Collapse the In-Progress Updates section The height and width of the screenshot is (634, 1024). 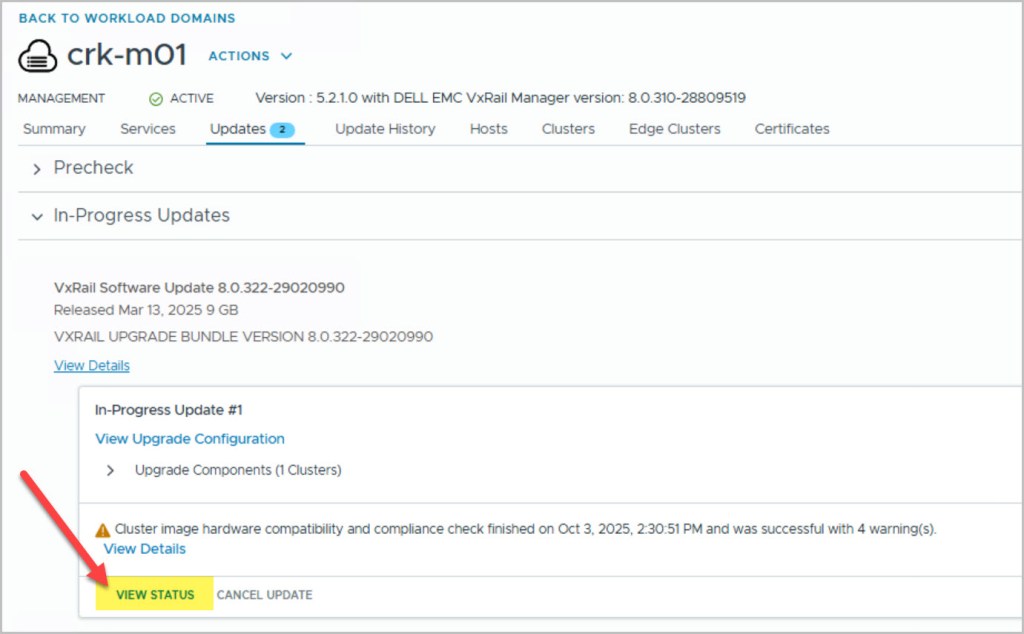37,216
